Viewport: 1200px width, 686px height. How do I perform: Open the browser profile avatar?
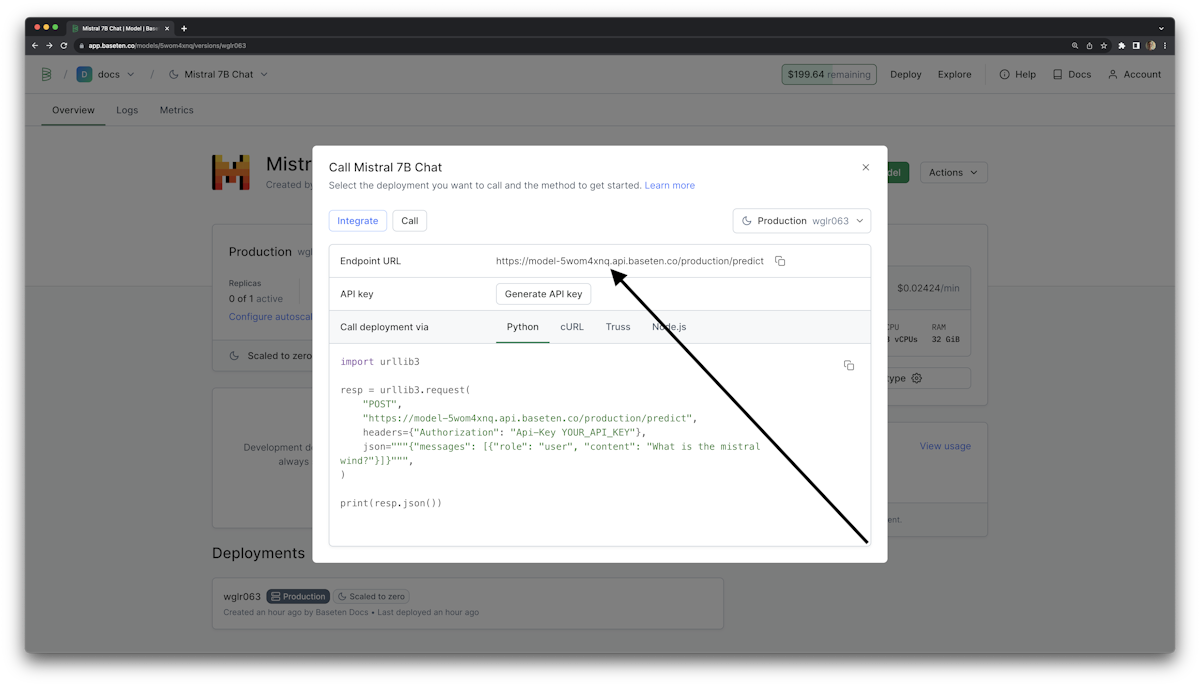point(1151,45)
